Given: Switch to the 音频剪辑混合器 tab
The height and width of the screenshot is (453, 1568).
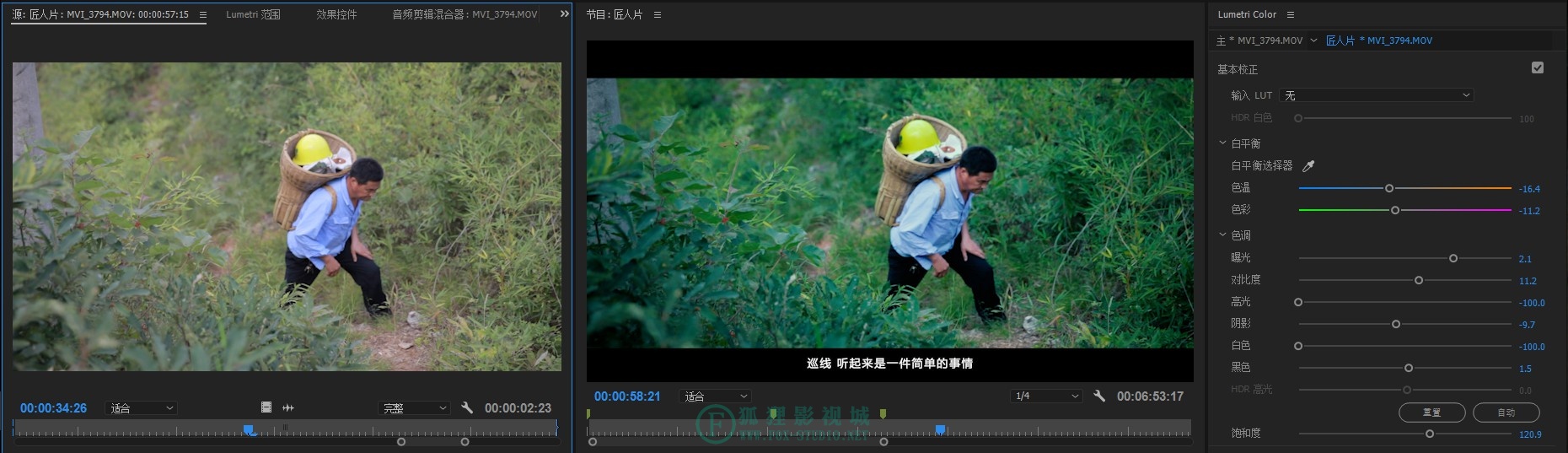Looking at the screenshot, I should 464,14.
